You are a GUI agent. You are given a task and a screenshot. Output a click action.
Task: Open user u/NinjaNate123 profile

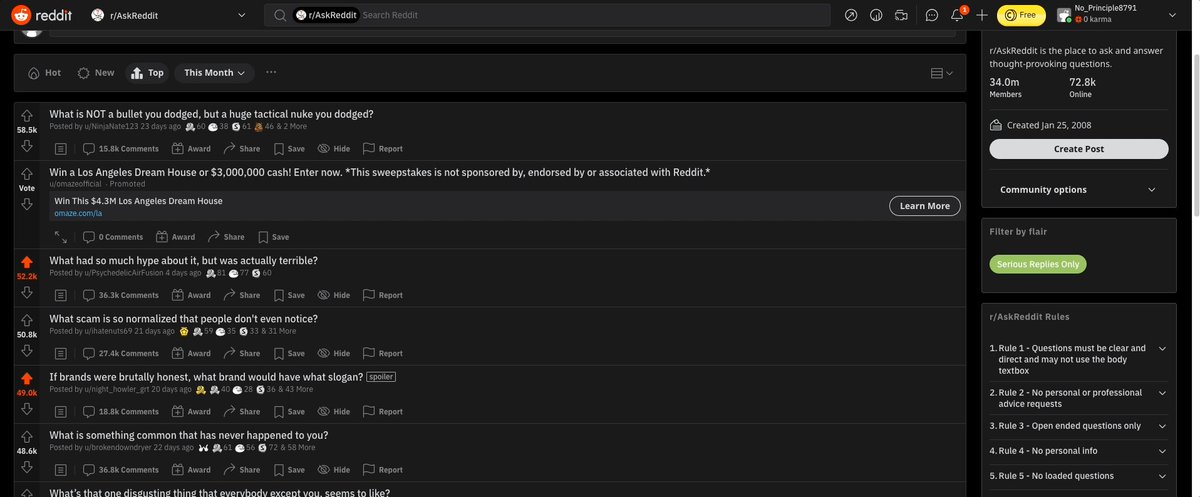point(111,127)
